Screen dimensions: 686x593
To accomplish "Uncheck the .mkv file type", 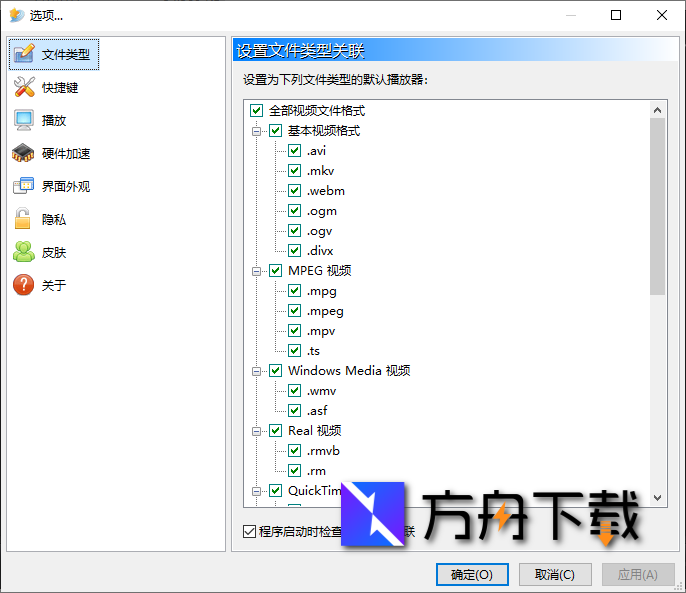I will (x=294, y=171).
